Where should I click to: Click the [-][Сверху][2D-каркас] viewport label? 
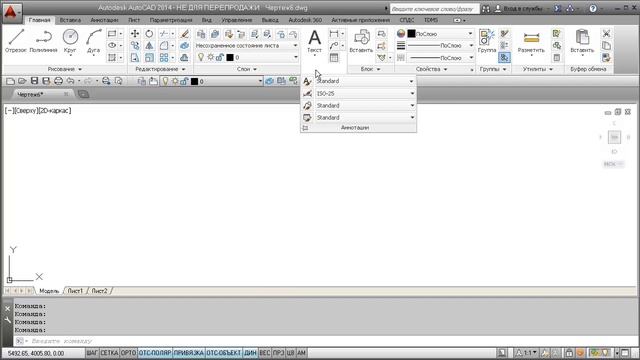click(x=38, y=111)
